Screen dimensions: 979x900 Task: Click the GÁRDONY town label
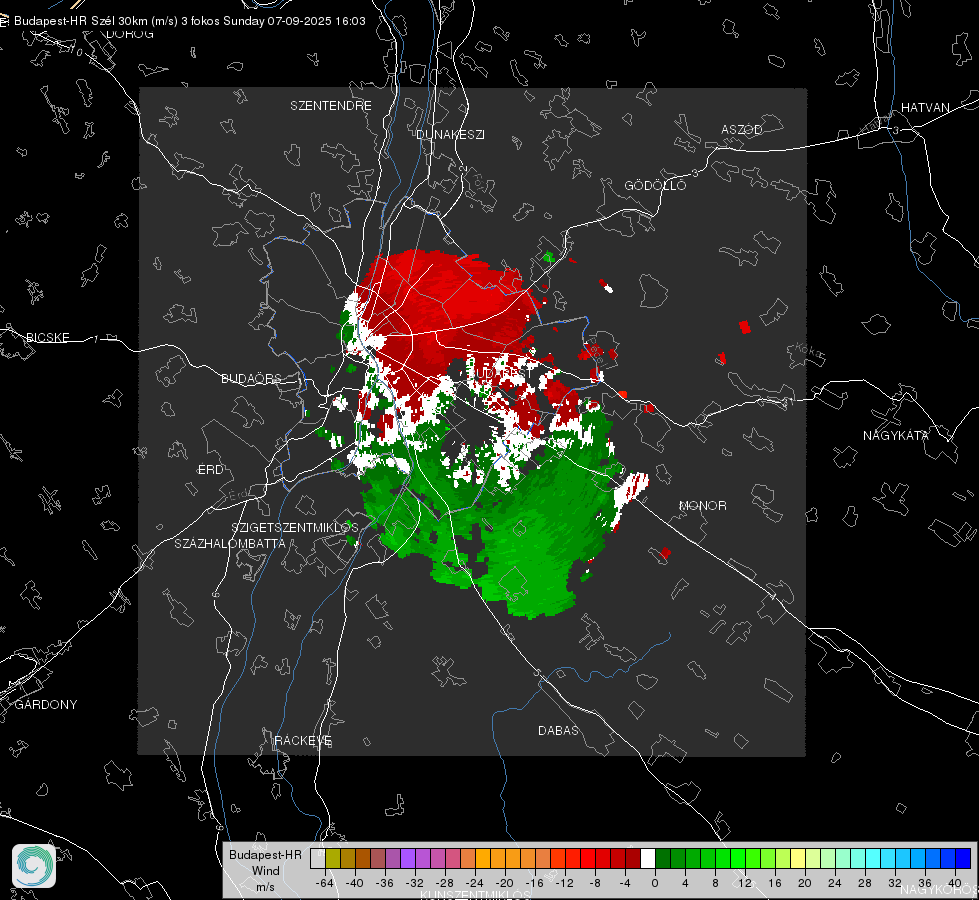click(x=46, y=705)
